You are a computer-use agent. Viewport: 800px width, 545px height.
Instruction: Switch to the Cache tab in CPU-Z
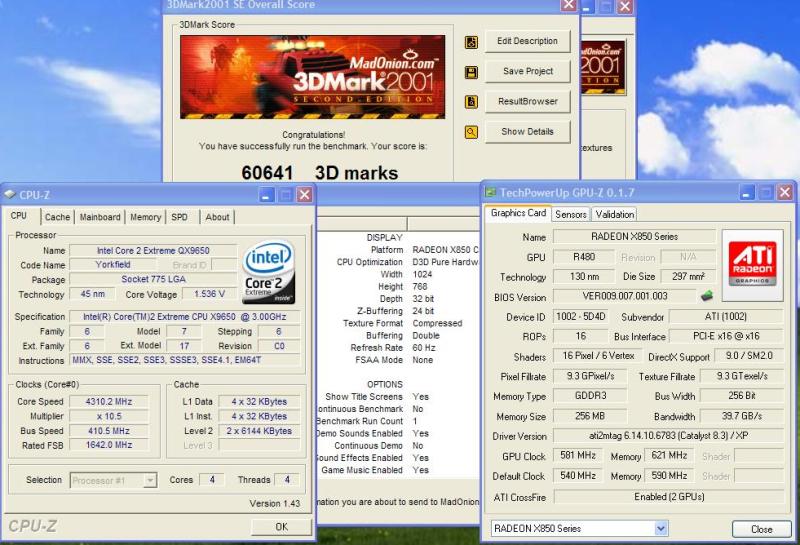point(57,217)
